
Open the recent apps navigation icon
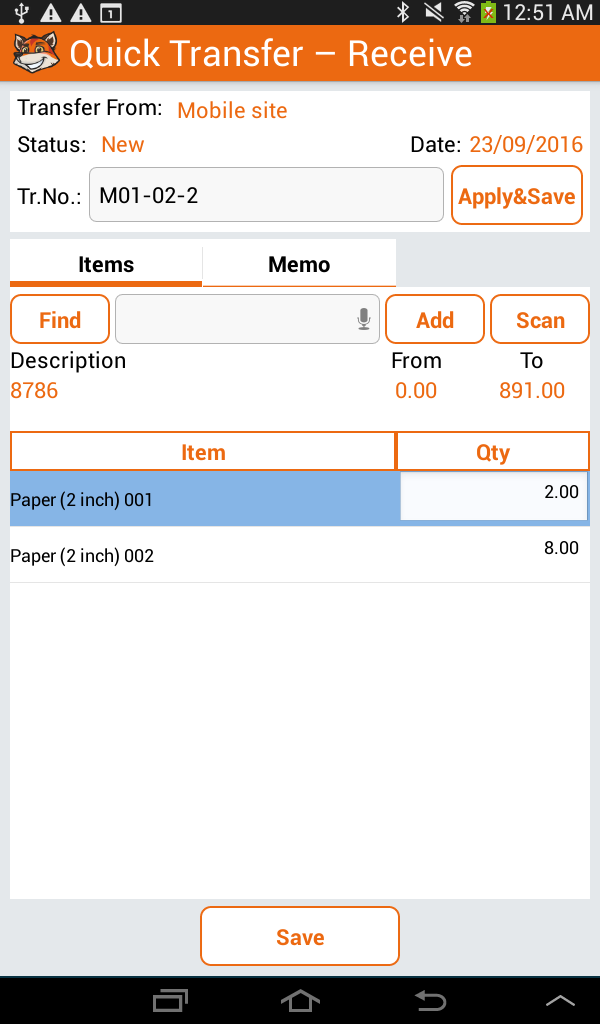[170, 1000]
